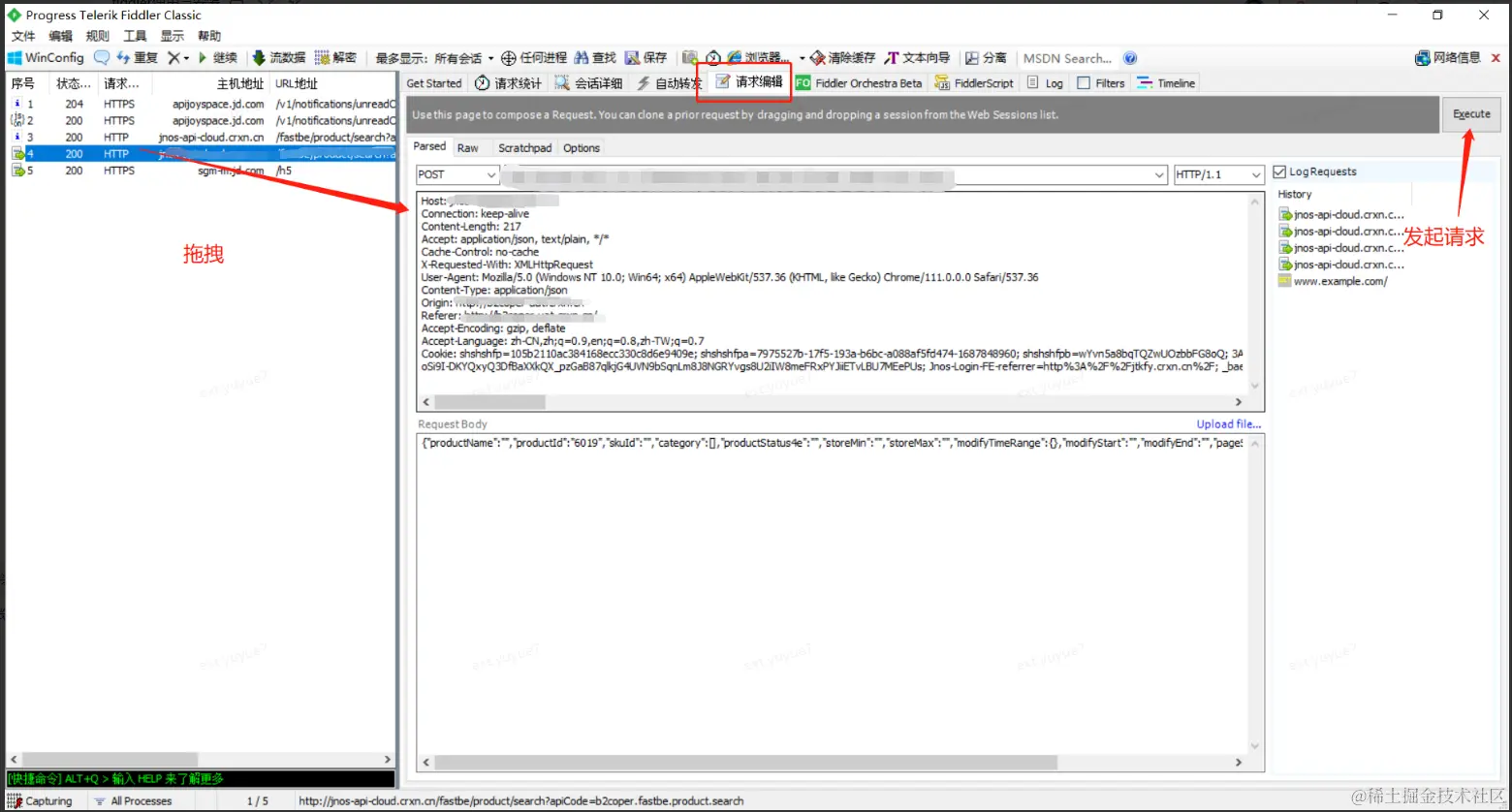Select the Raw sub-tab
Viewport: 1512px width, 812px height.
coord(467,148)
